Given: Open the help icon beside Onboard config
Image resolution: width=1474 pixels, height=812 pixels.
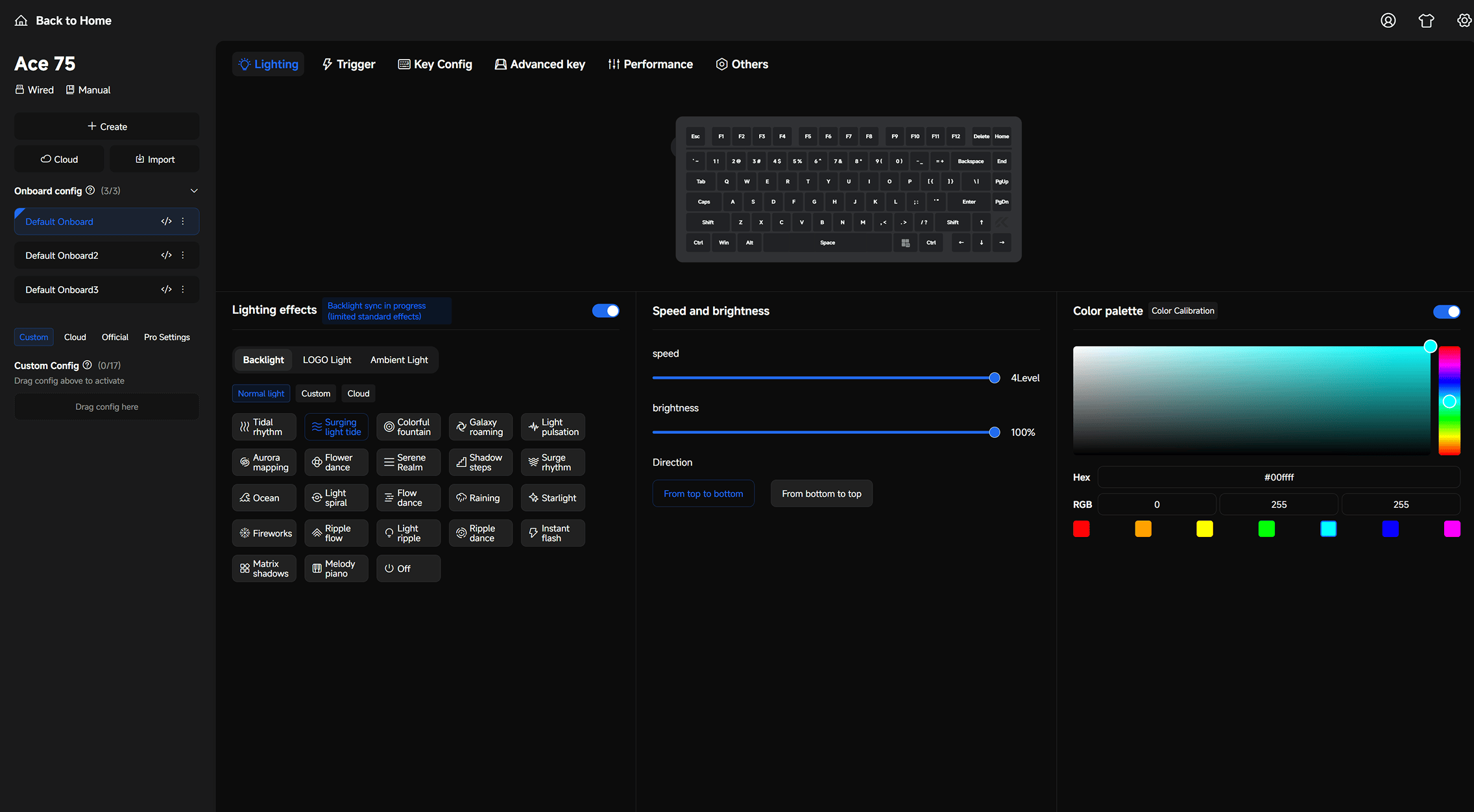Looking at the screenshot, I should click(x=90, y=190).
